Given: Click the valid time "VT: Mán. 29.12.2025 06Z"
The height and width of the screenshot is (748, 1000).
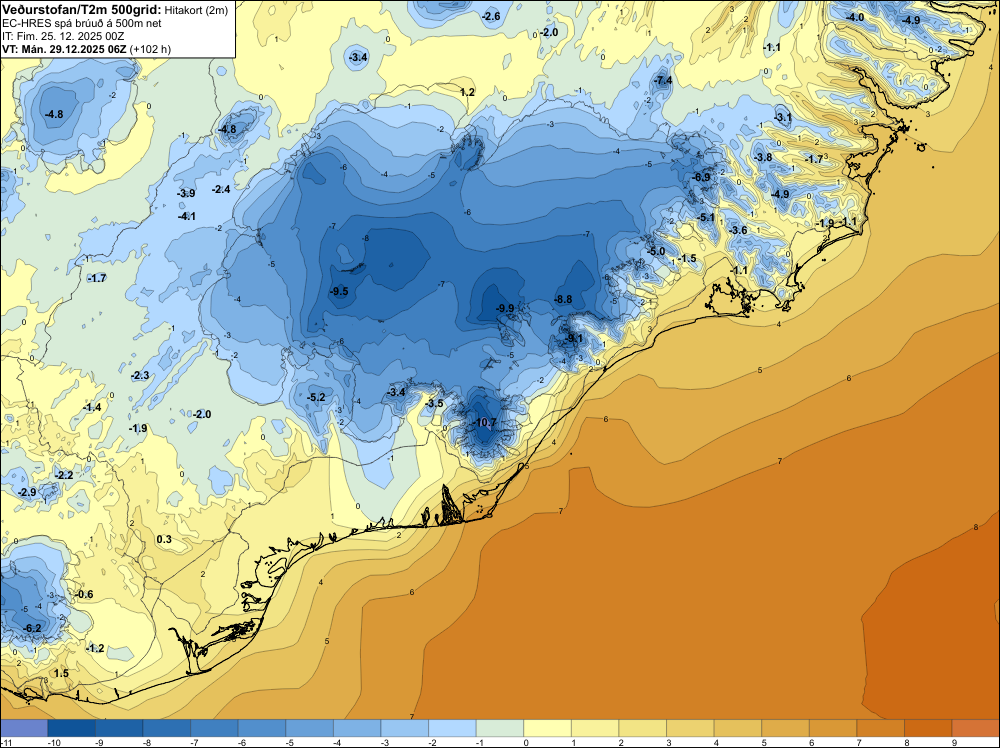Looking at the screenshot, I should (x=64, y=49).
